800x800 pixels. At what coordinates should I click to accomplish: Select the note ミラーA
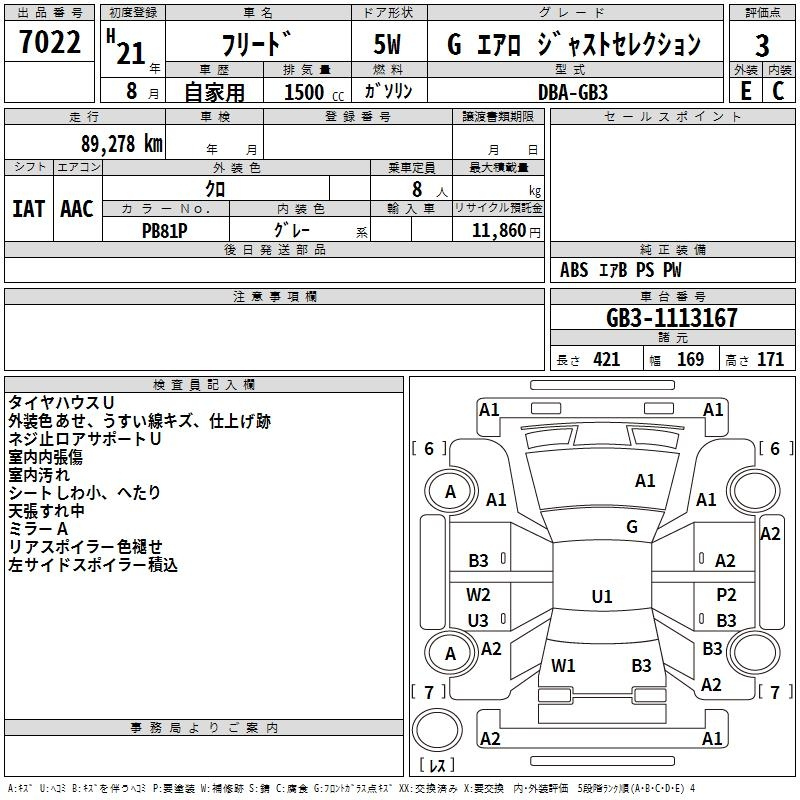pyautogui.click(x=38, y=529)
